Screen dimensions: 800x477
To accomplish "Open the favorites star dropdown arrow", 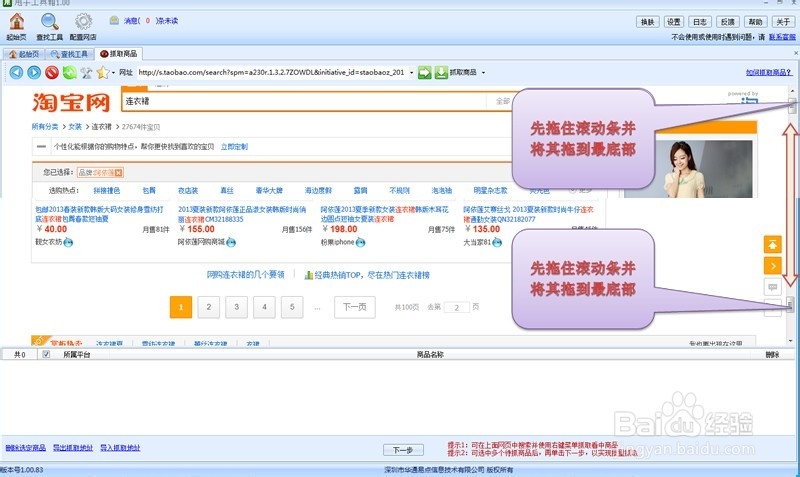I will click(x=113, y=72).
